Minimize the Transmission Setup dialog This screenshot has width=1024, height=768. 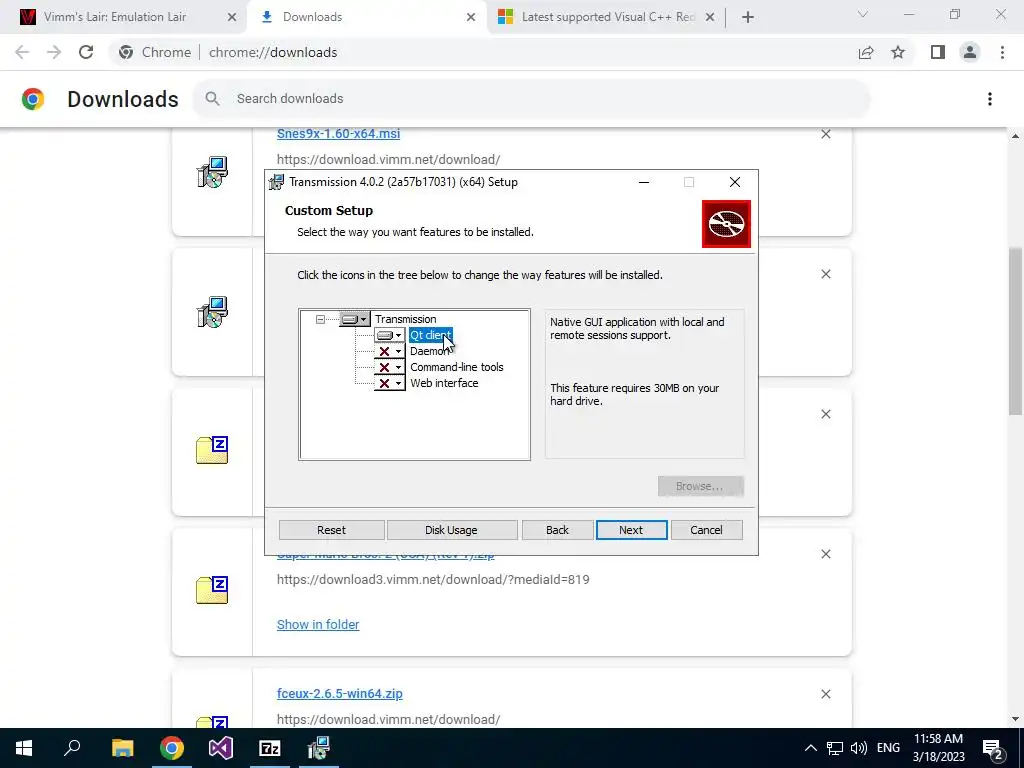pyautogui.click(x=644, y=182)
